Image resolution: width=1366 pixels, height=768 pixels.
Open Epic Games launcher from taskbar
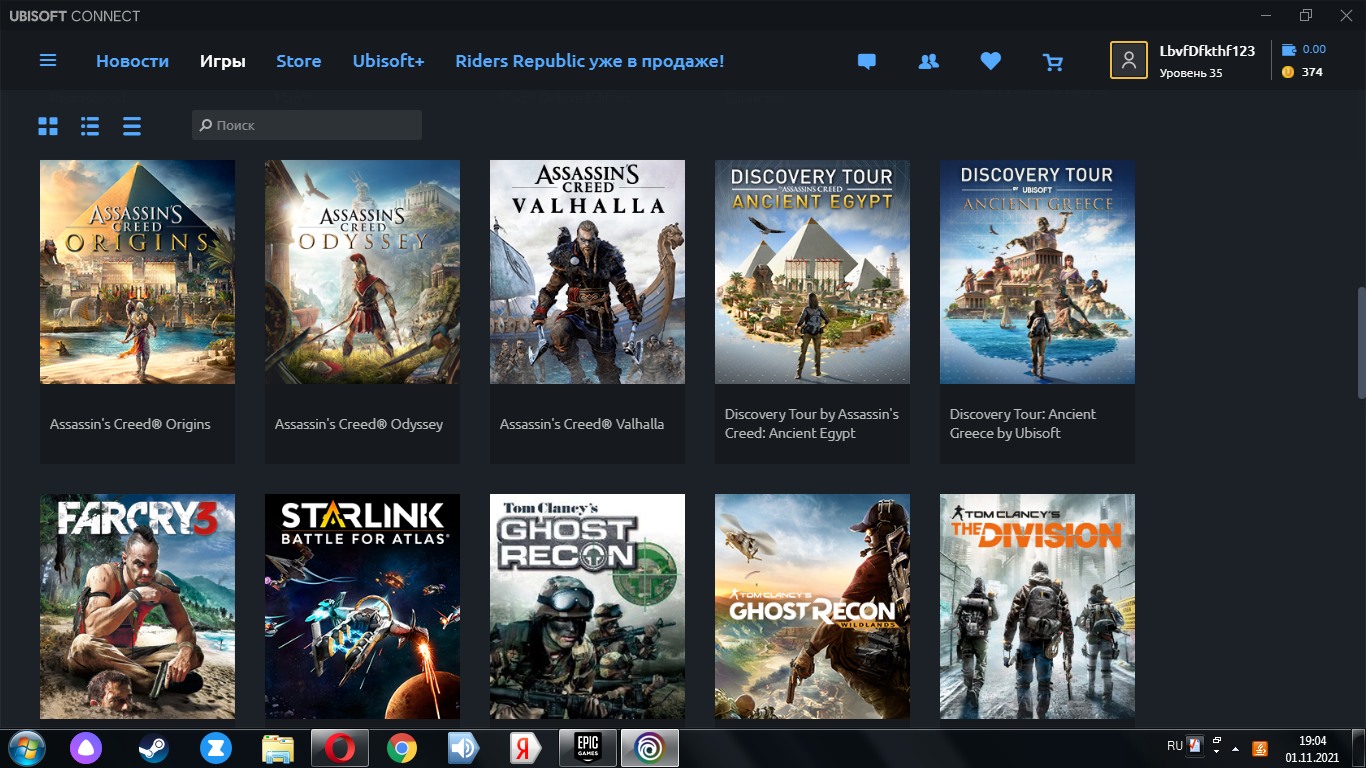[x=588, y=748]
